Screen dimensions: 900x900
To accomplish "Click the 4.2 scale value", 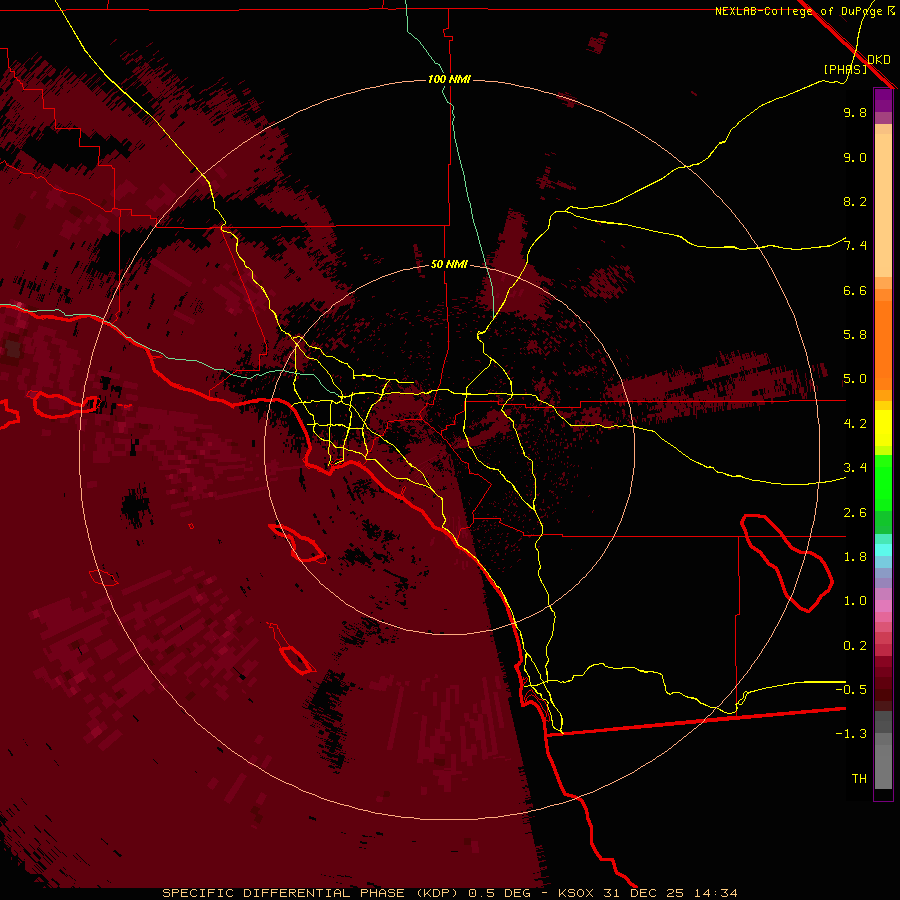I will pos(855,424).
